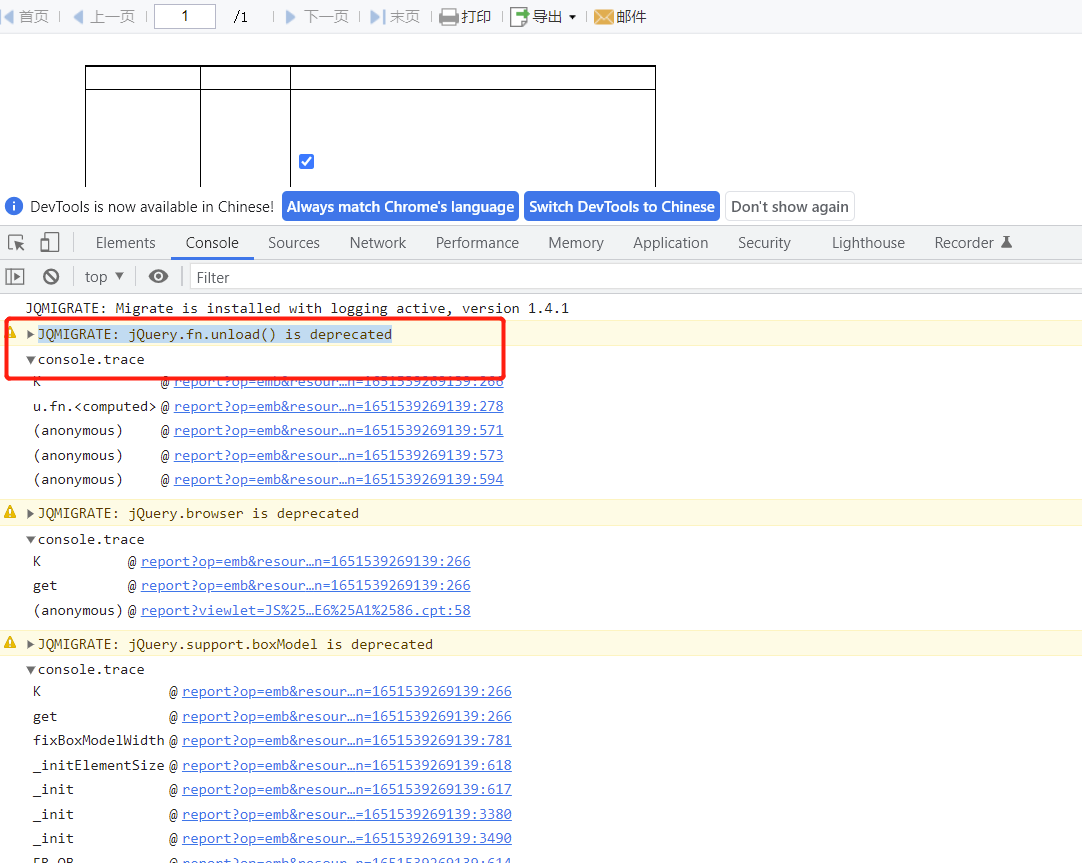The image size is (1082, 863).
Task: Click warning icon beside jQuery.support.boxModel message
Action: tap(10, 642)
